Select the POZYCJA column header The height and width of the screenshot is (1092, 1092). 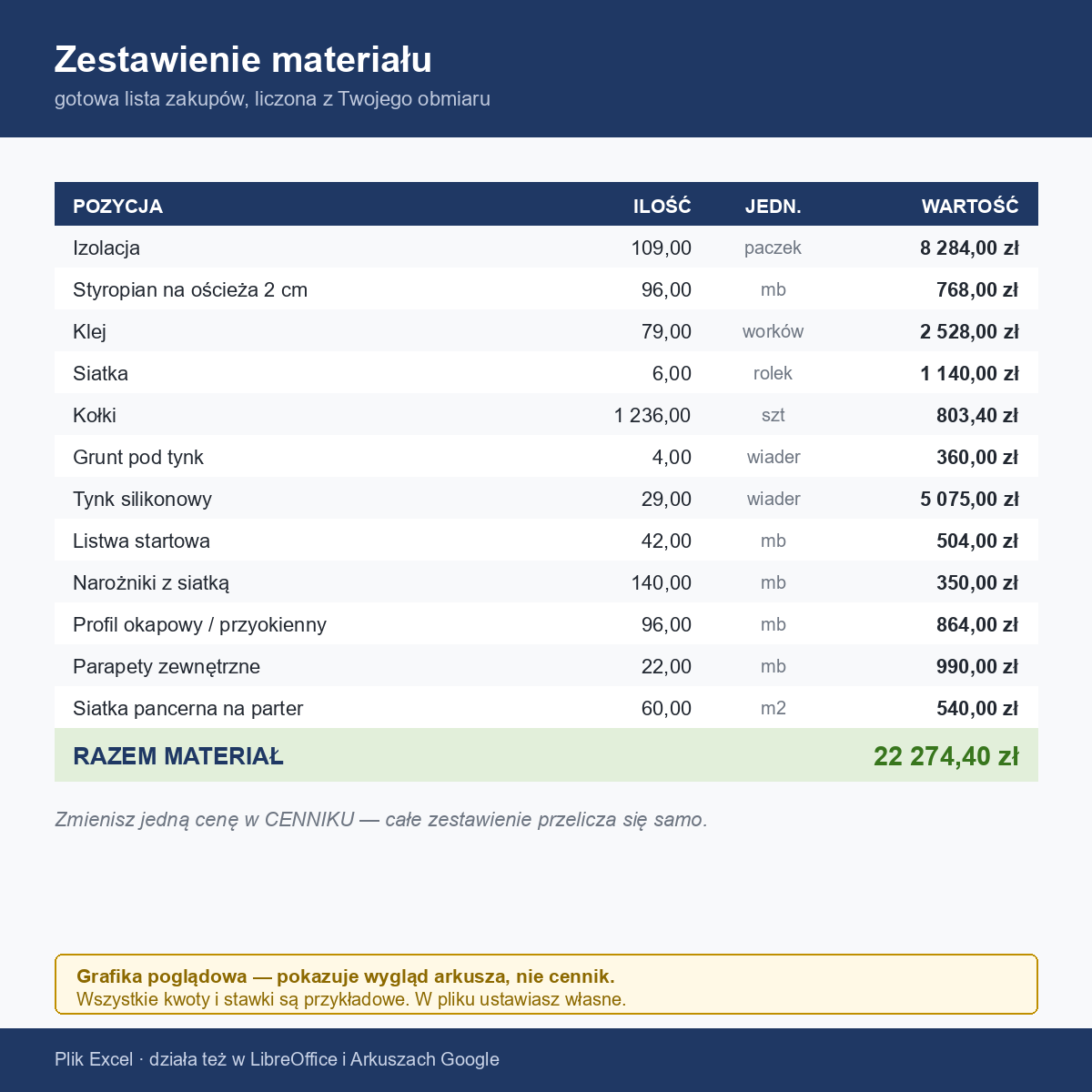(117, 206)
